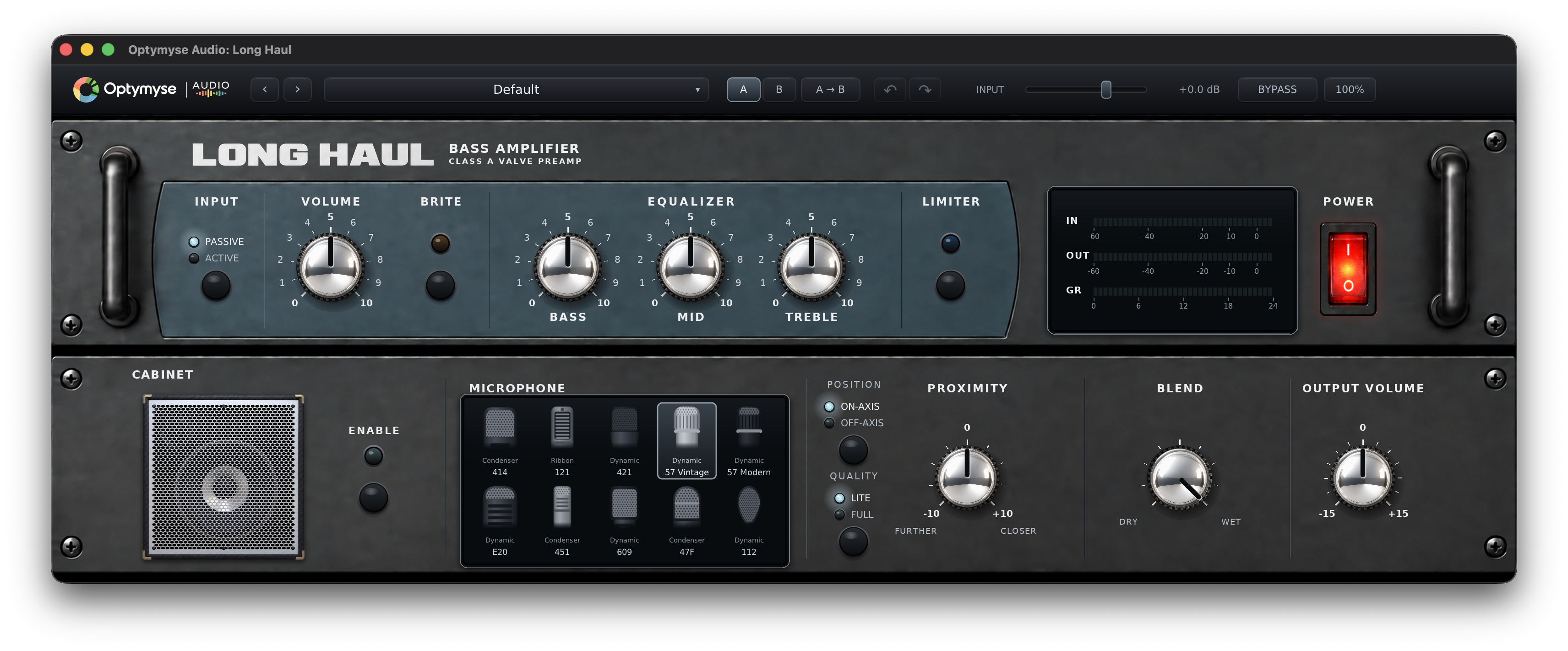1568x651 pixels.
Task: Select the Dynamic 609 microphone
Action: [x=624, y=521]
